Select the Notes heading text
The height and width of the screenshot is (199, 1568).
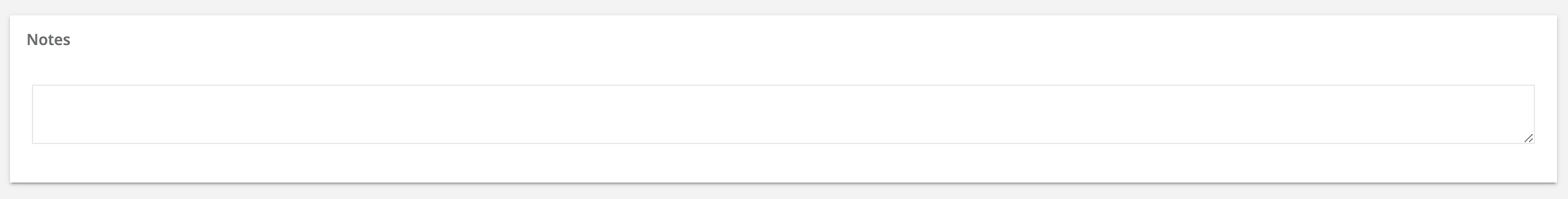pos(48,40)
